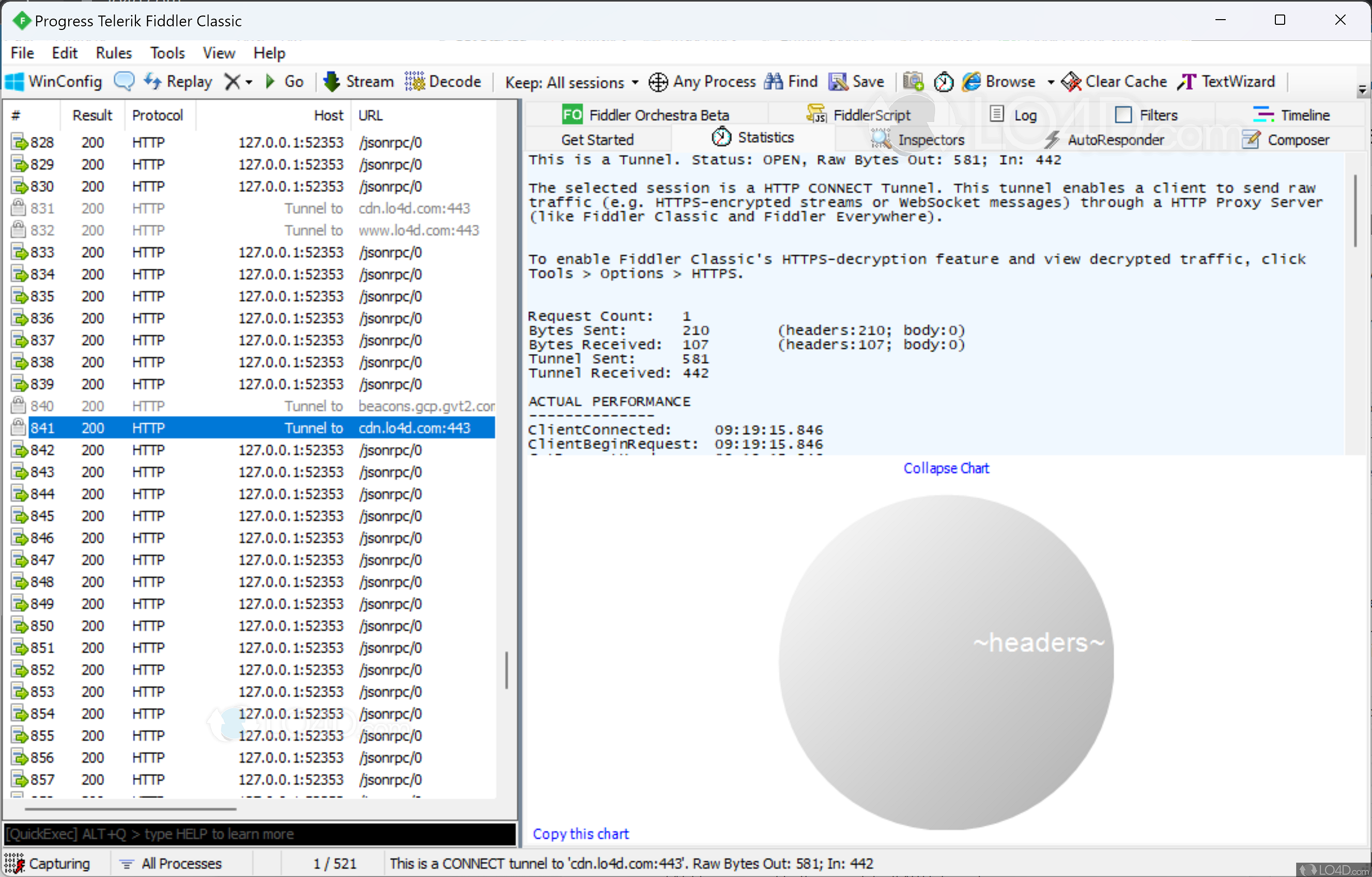Screen dimensions: 1372x877
Task: Open the File menu
Action: [x=22, y=53]
